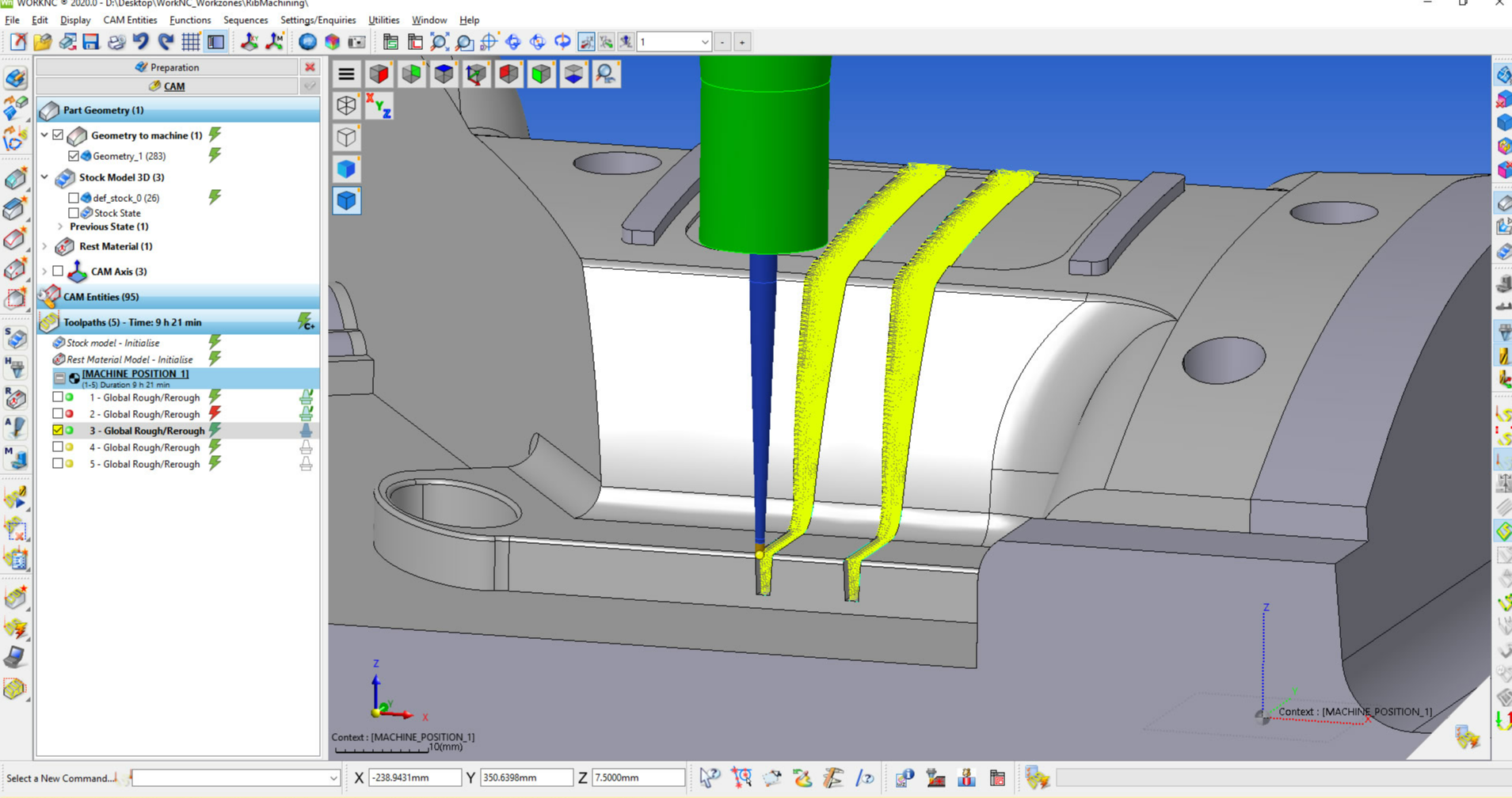Check the Stock State checkbox
Viewport: 1512px width, 798px height.
[x=74, y=213]
